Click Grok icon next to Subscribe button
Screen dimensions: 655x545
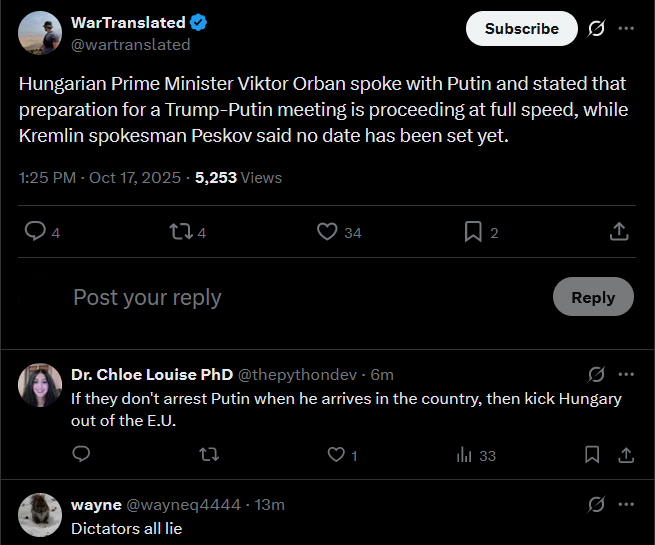click(x=596, y=28)
